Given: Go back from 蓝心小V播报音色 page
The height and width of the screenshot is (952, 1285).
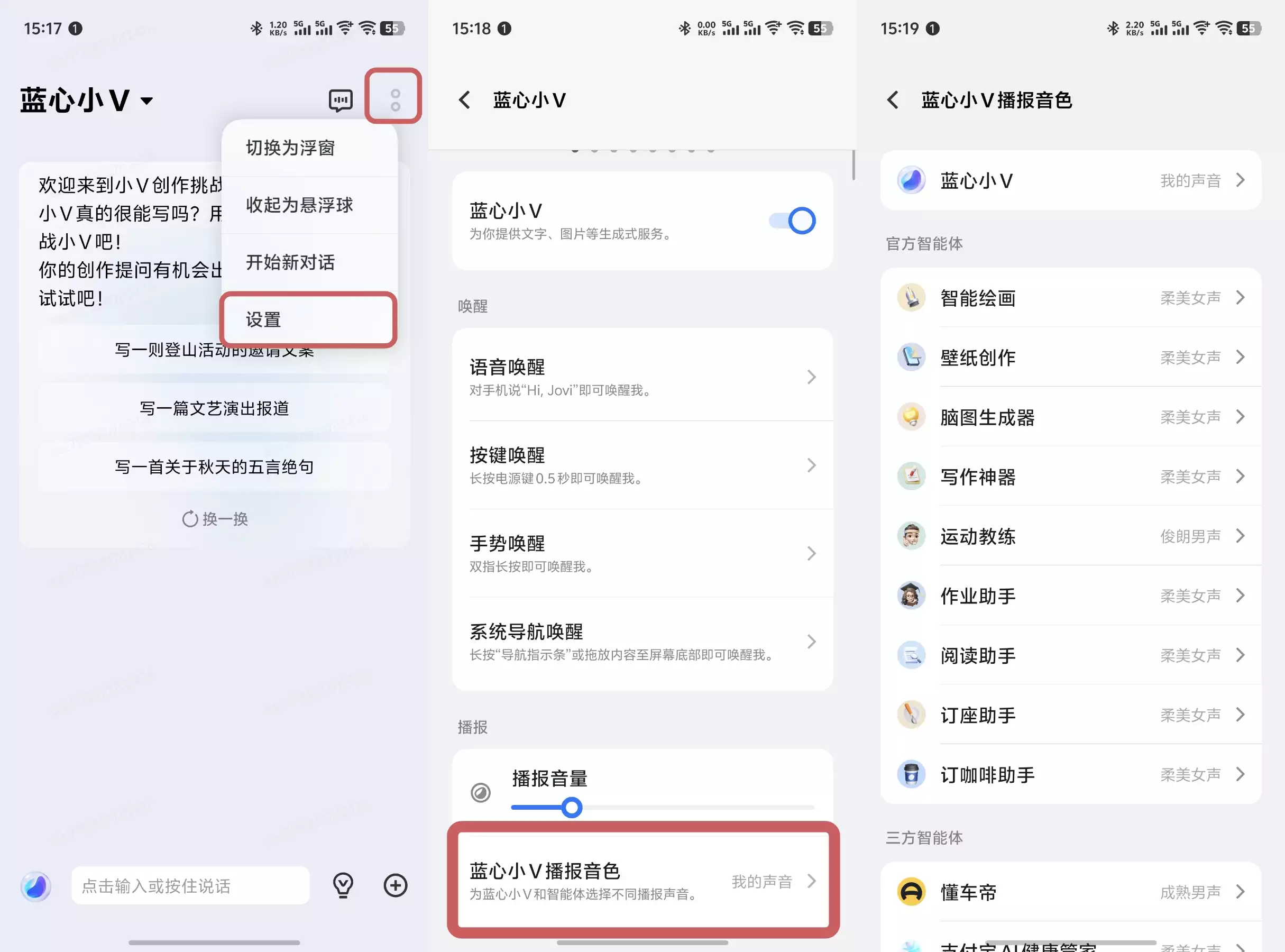Looking at the screenshot, I should click(893, 99).
